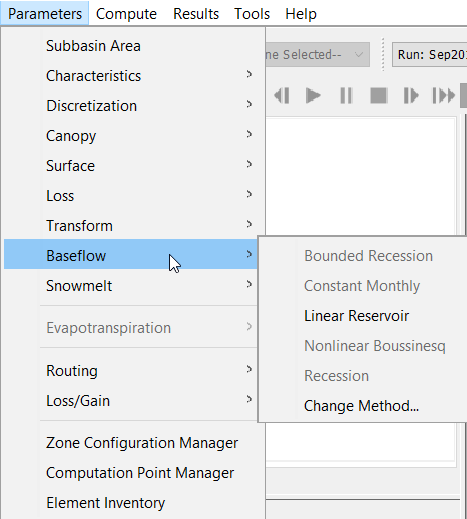Click the fast forward to end icon

tap(443, 96)
